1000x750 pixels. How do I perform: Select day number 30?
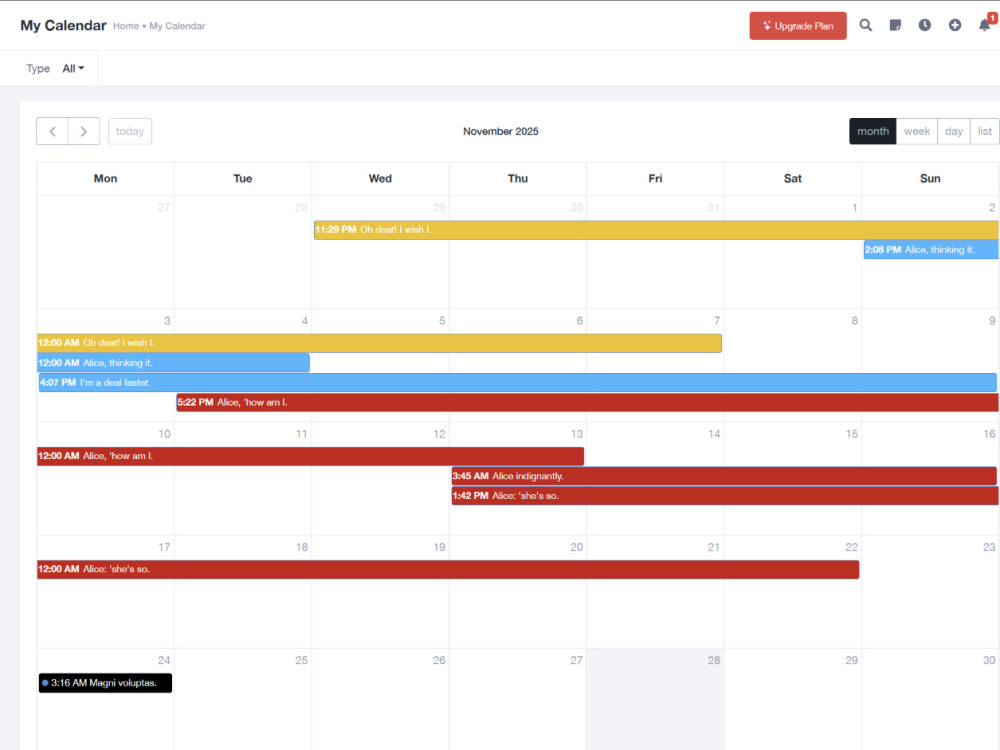pos(989,660)
